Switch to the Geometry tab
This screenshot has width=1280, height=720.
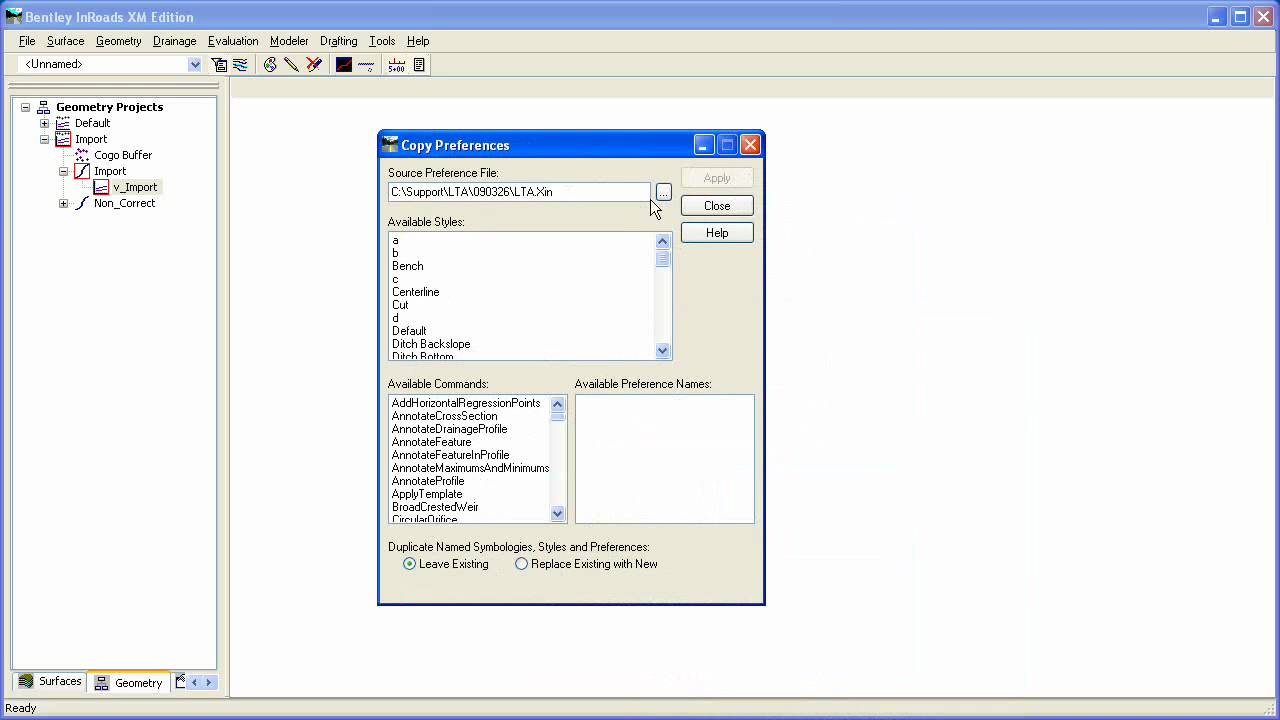tap(128, 683)
